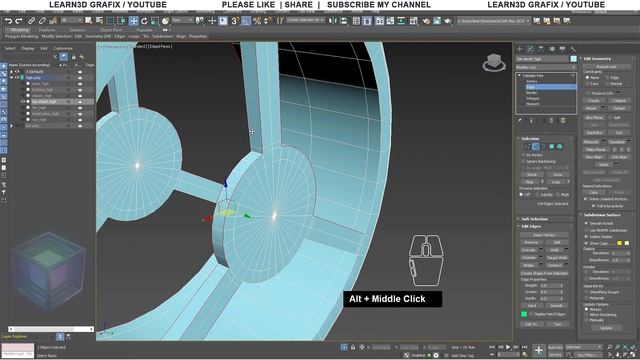Screen dimensions: 640x360
Task: Toggle Full Interactivity checkbox
Action: [593, 206]
